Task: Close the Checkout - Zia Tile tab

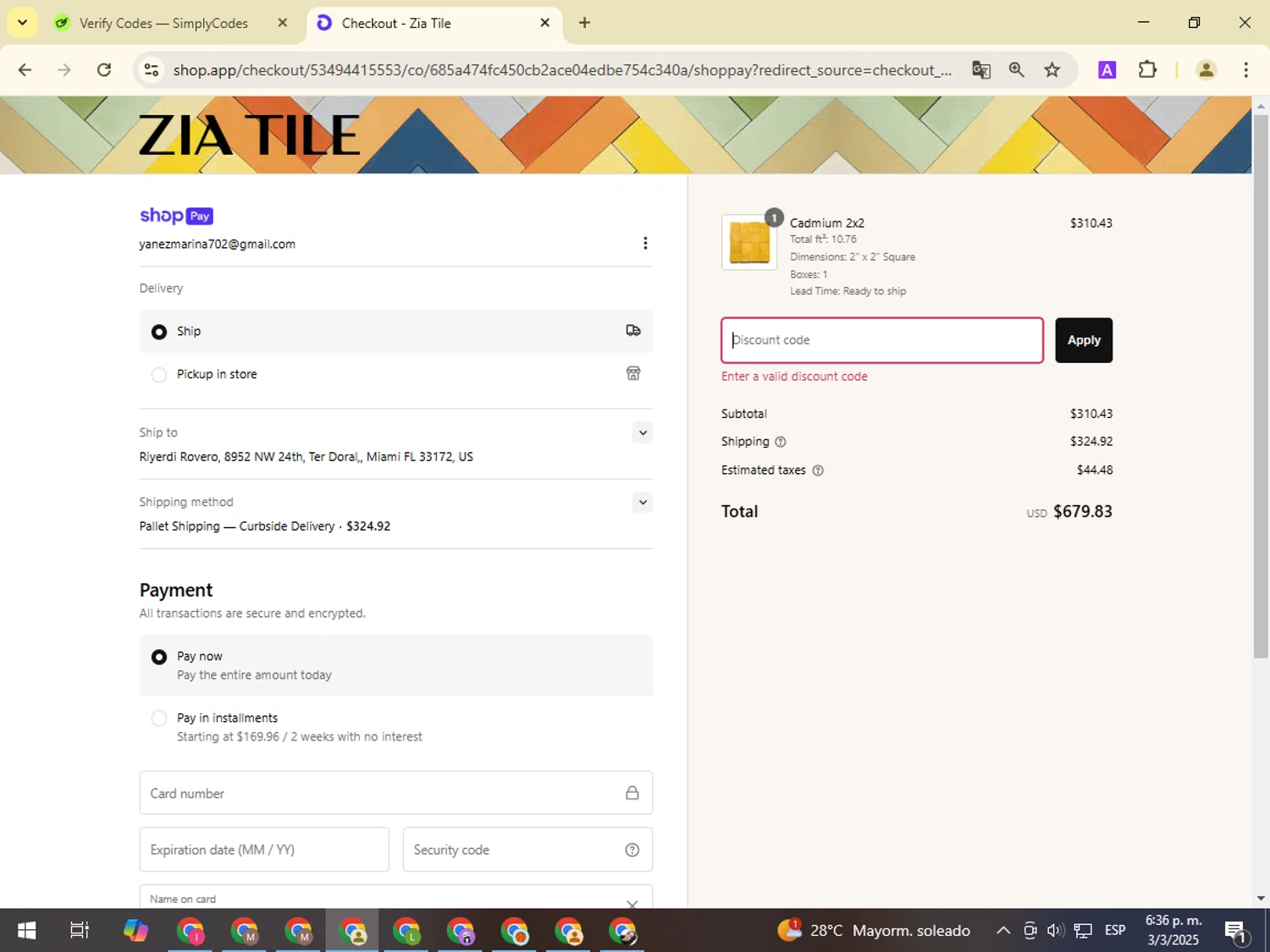Action: (545, 23)
